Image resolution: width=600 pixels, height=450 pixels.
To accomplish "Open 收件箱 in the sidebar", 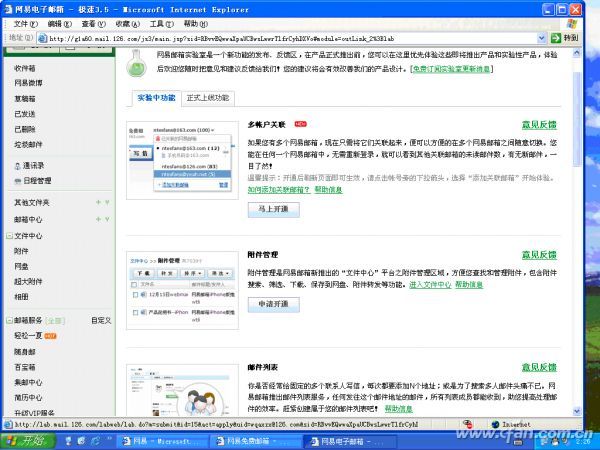I will pyautogui.click(x=24, y=68).
